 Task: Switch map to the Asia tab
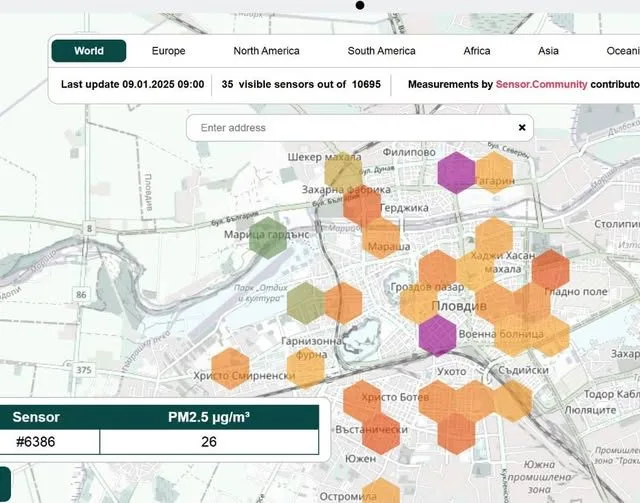tap(548, 51)
